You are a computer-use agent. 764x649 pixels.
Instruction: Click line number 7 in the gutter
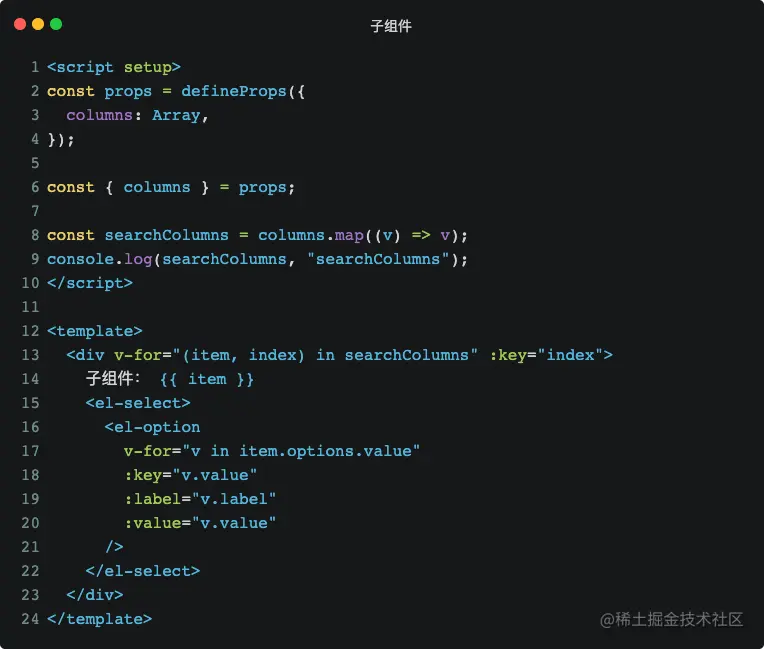coord(35,211)
